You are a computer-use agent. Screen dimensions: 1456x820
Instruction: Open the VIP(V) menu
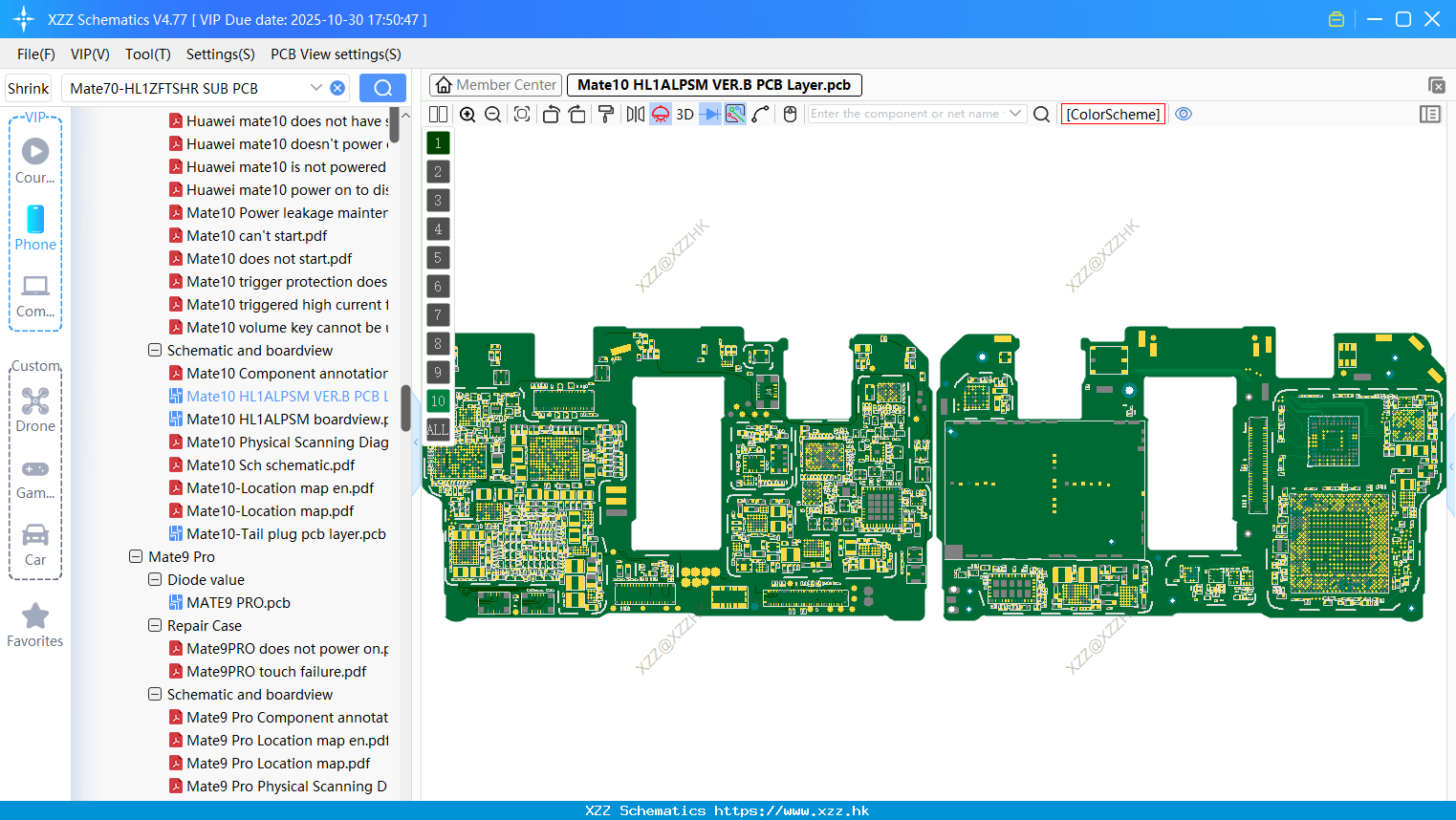coord(90,54)
